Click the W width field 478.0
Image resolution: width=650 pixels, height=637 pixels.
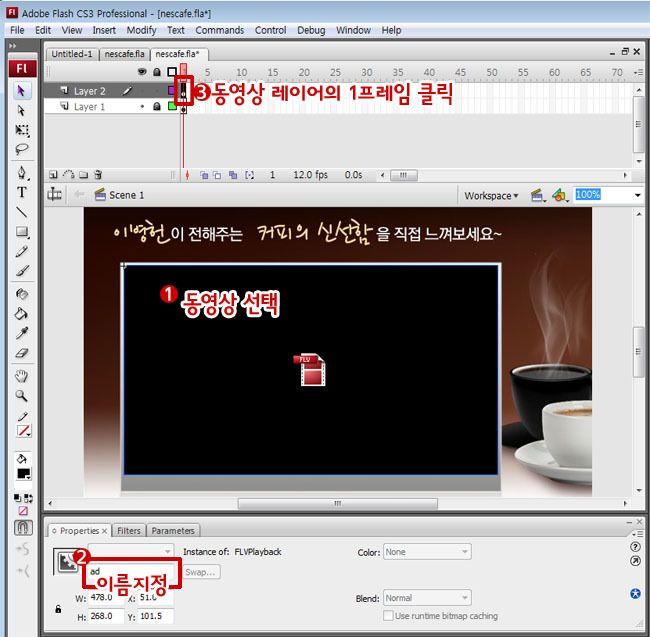pyautogui.click(x=106, y=597)
